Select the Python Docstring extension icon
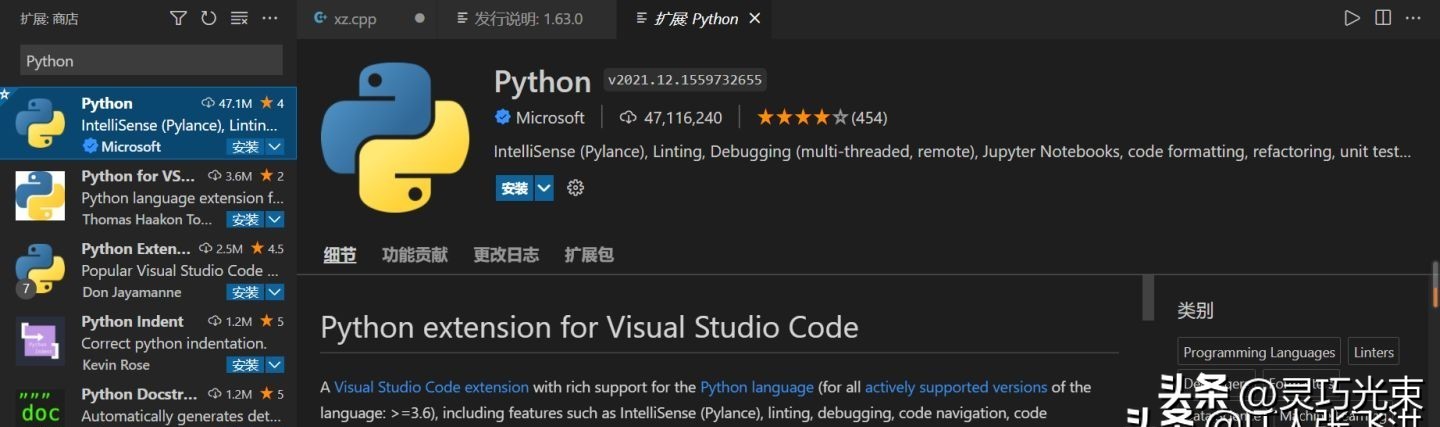 40,408
